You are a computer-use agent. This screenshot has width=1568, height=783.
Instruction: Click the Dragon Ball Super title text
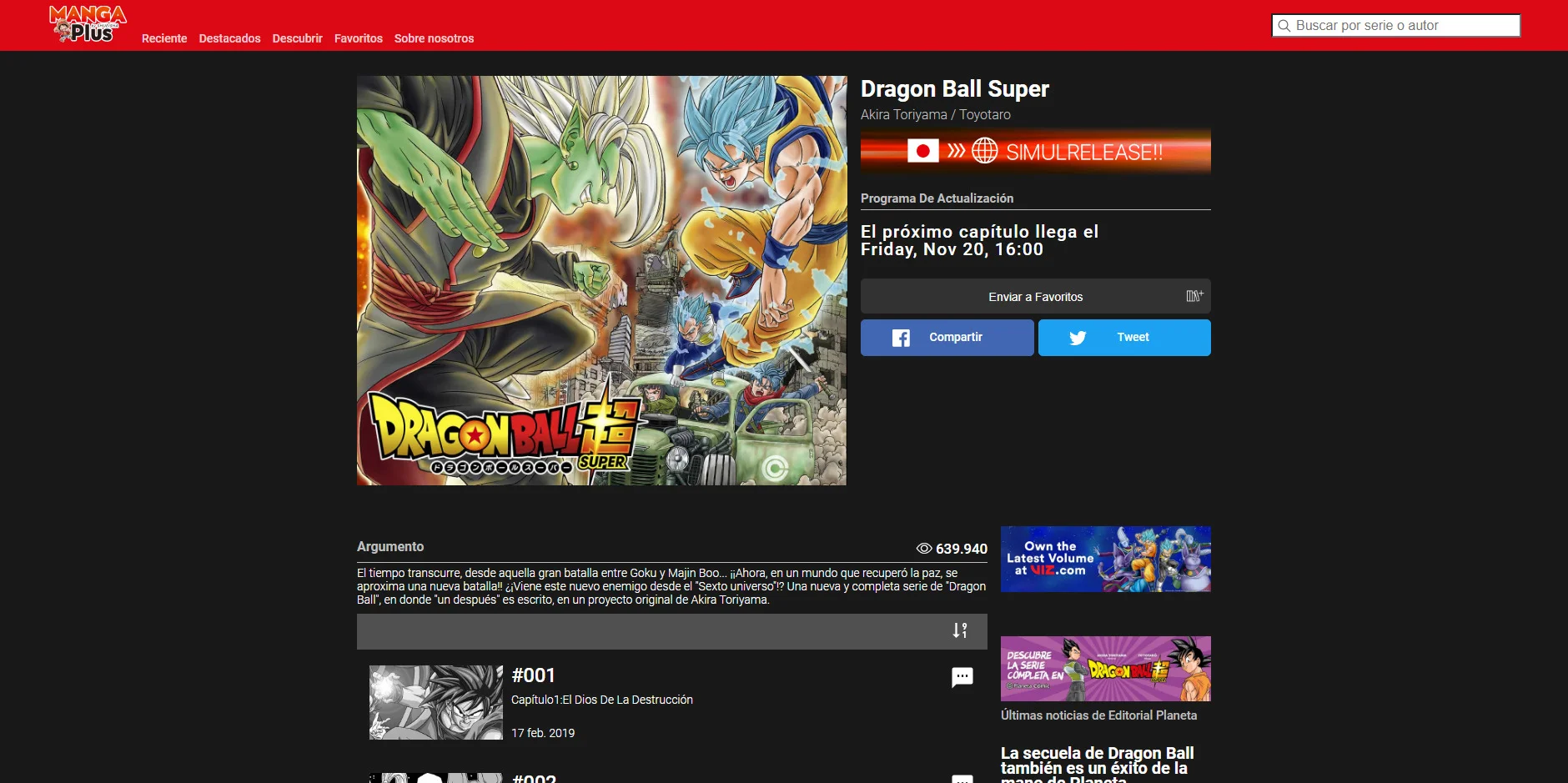click(x=954, y=89)
